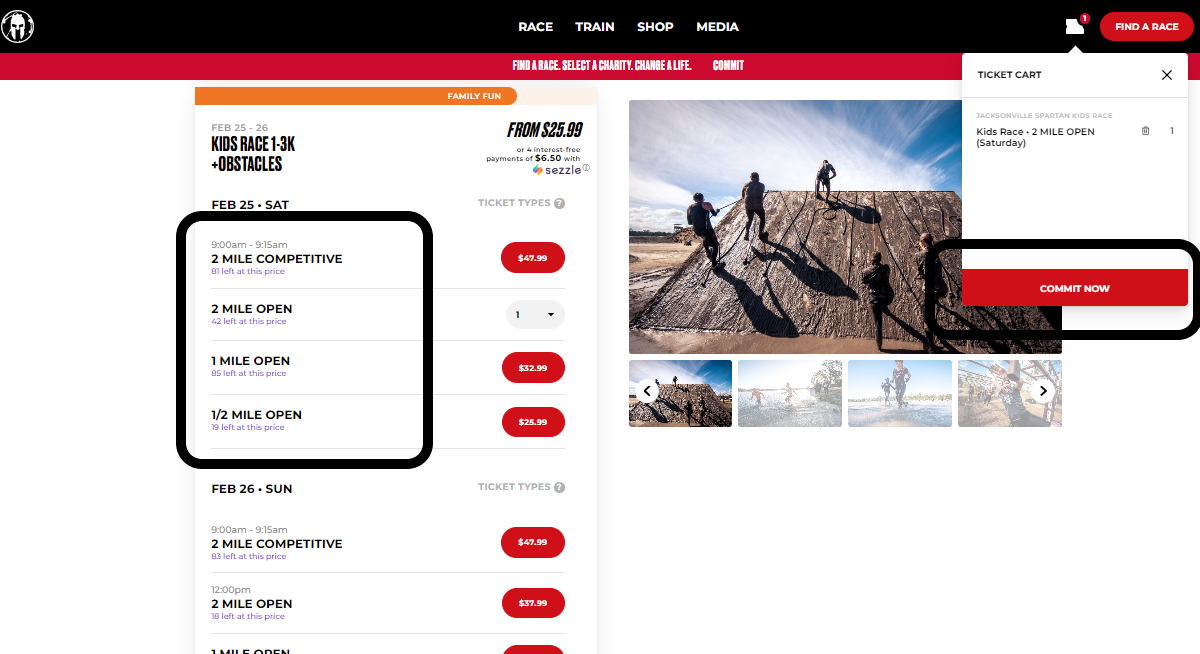This screenshot has height=654, width=1200.
Task: Click the Spartan helmet logo
Action: [x=17, y=26]
